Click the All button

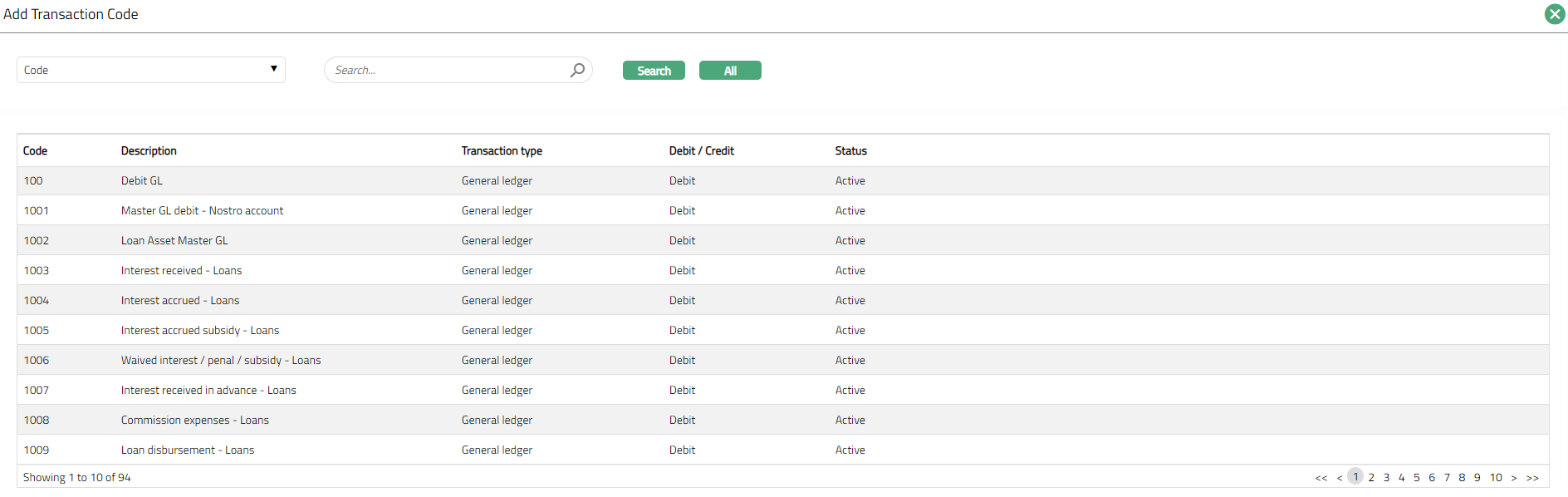[730, 71]
